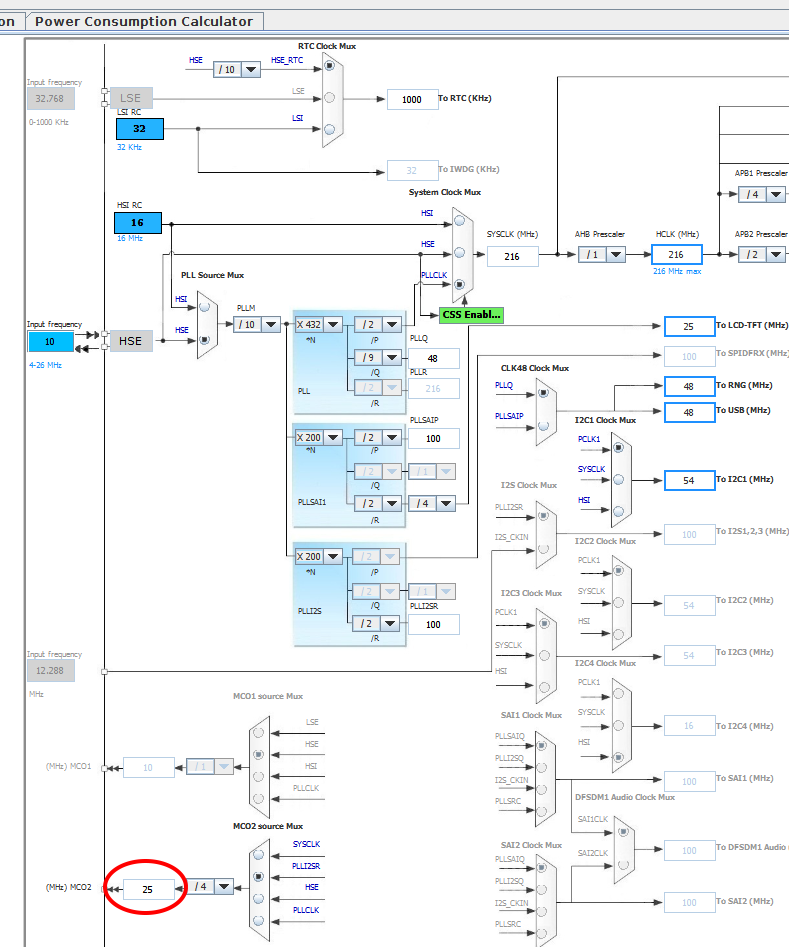Open the MCO2 /4 divider dropdown
Viewport: 789px width, 947px height.
(224, 887)
